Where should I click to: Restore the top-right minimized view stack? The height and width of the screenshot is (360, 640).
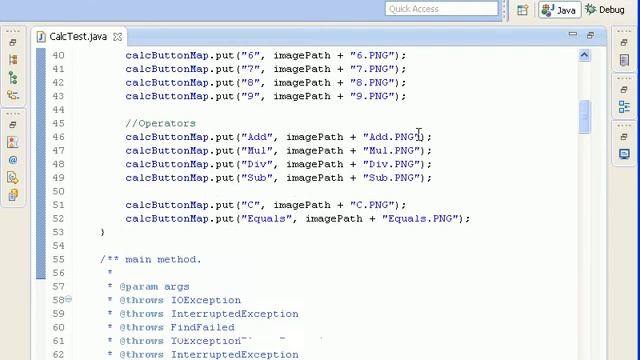pos(624,42)
